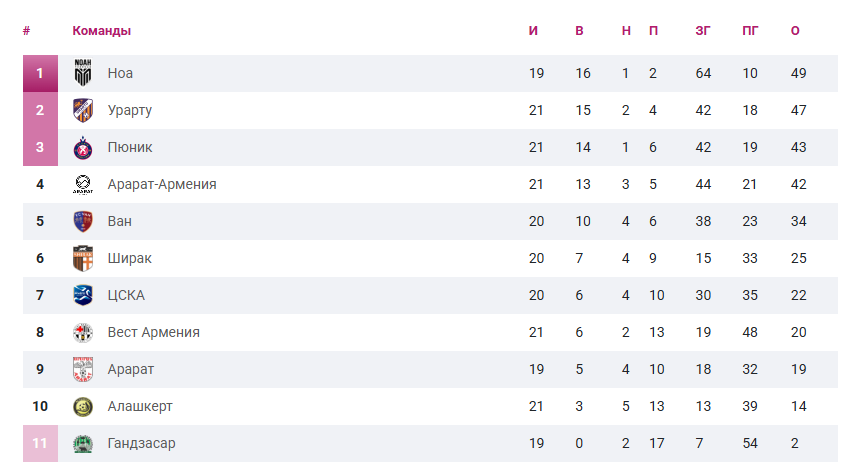Open the Урарту team link
This screenshot has width=843, height=474.
tap(130, 110)
